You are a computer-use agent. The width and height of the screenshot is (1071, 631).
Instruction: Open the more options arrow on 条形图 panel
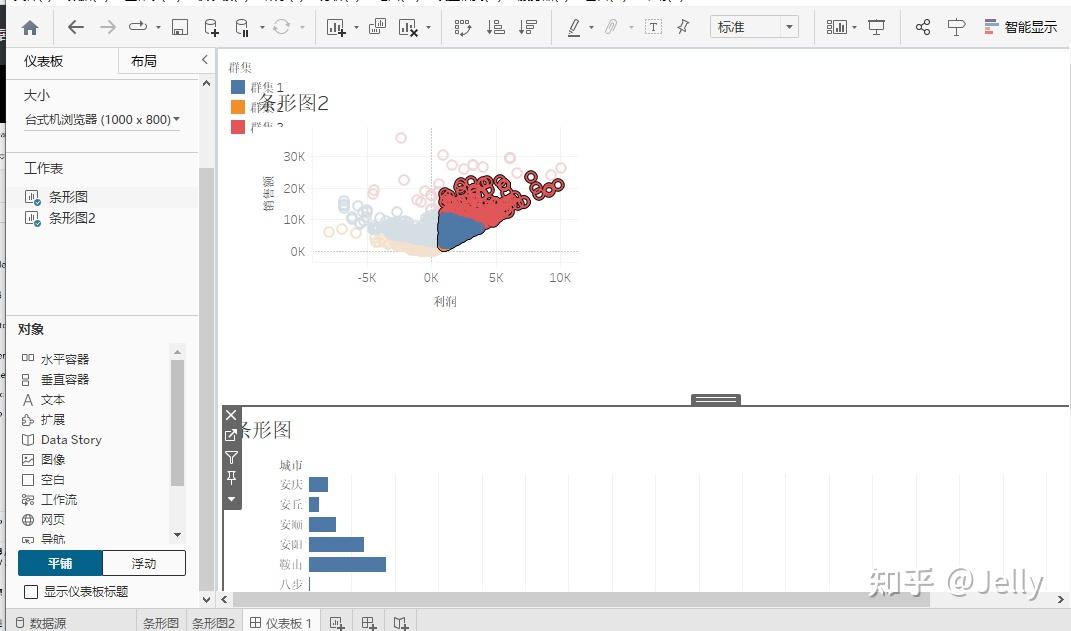point(232,499)
